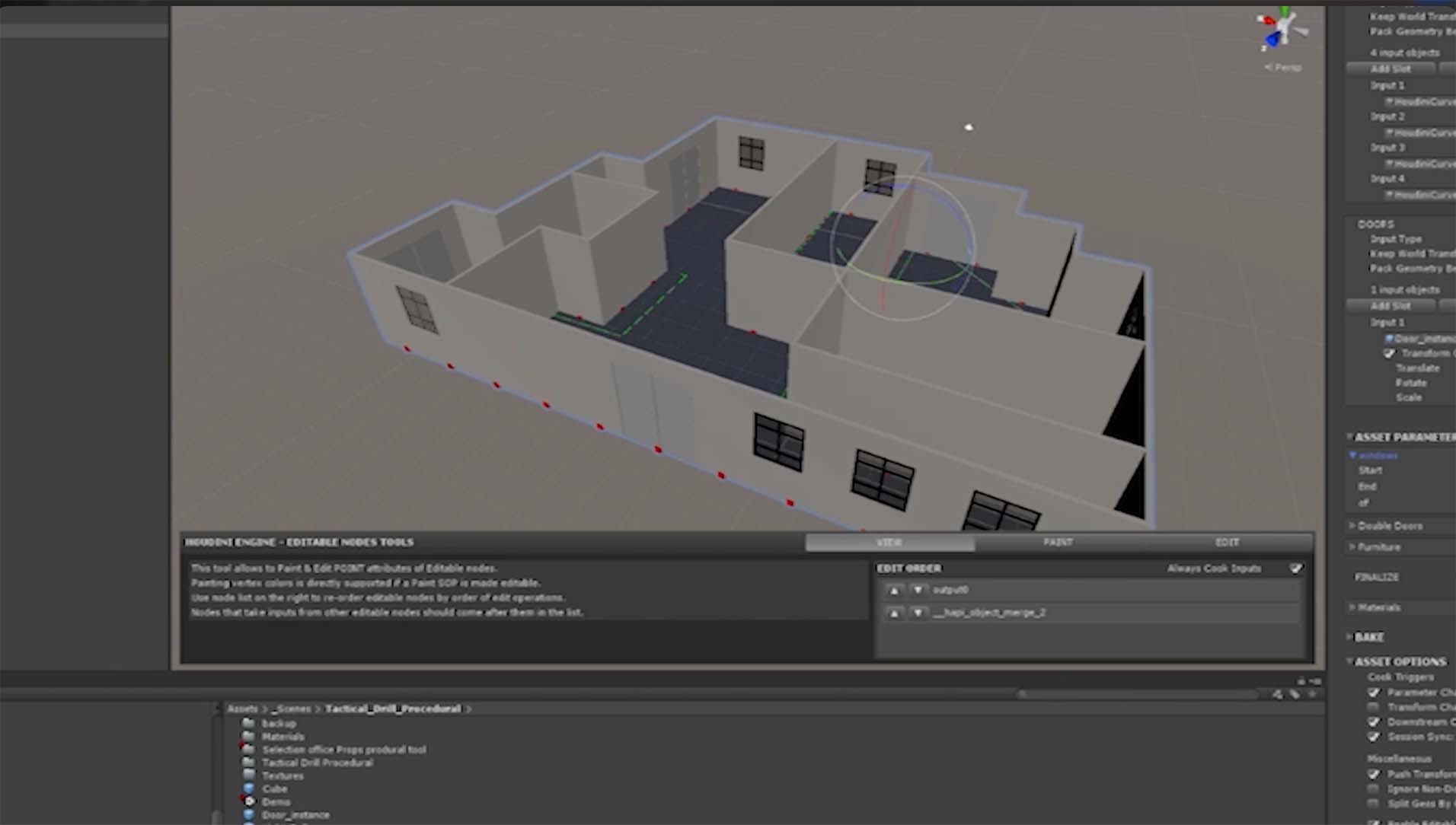Click Add Slot under DOORS inputs
This screenshot has width=1456, height=825.
point(1391,306)
